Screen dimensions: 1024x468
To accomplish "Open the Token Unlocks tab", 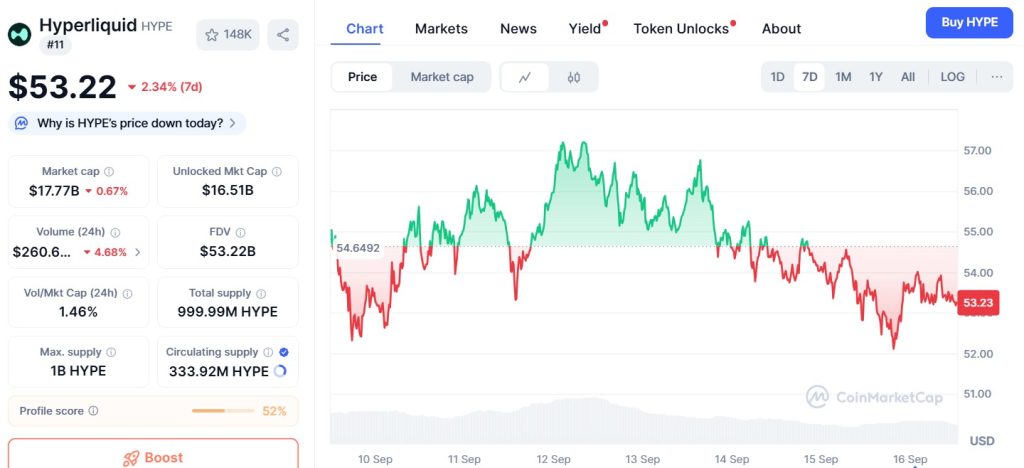I will (681, 29).
